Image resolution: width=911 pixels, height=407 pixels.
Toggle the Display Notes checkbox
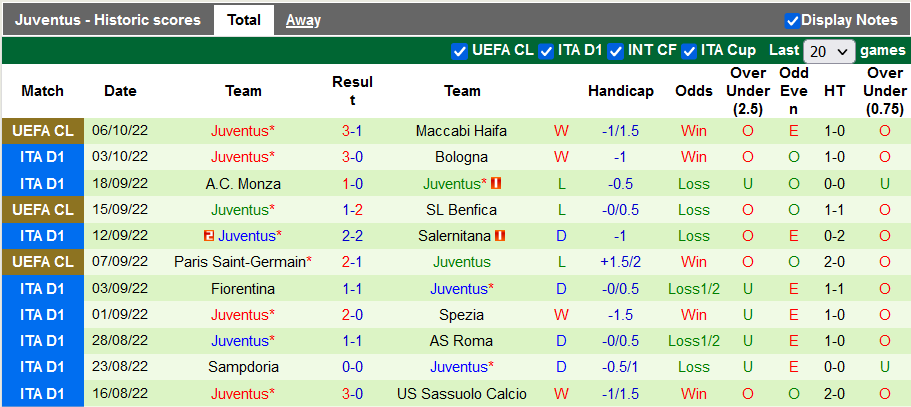pyautogui.click(x=792, y=20)
